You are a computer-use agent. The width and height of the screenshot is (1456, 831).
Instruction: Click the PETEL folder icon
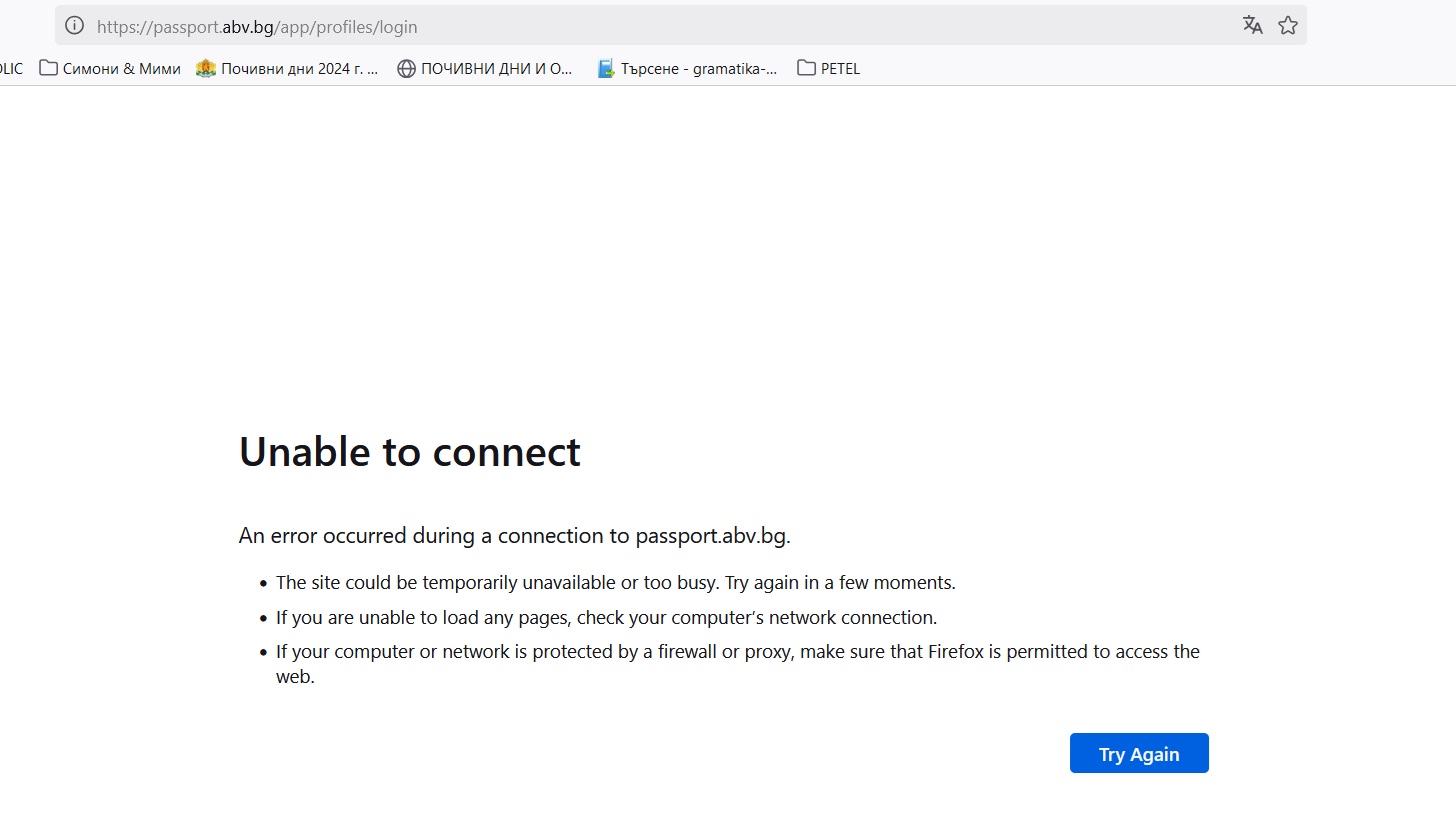[806, 68]
